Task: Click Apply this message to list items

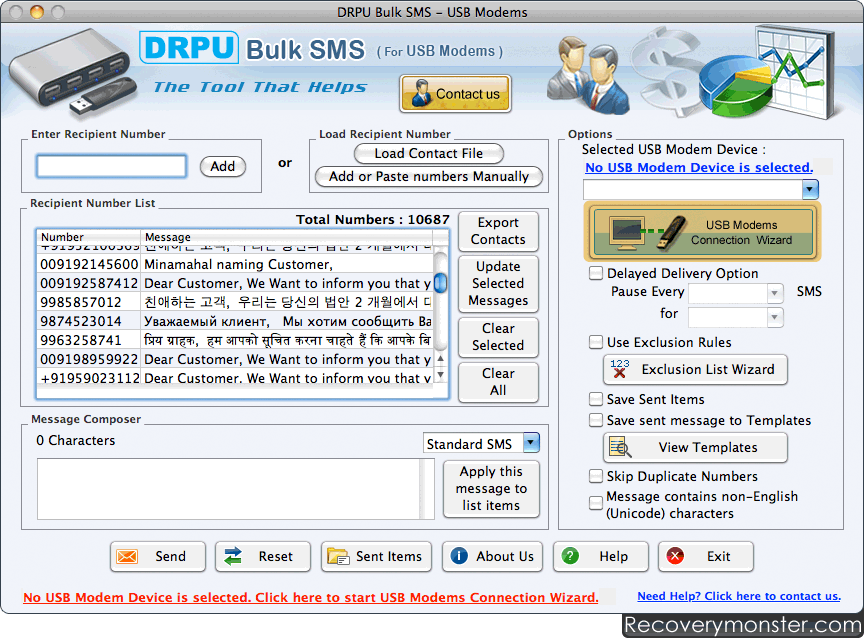Action: (491, 489)
